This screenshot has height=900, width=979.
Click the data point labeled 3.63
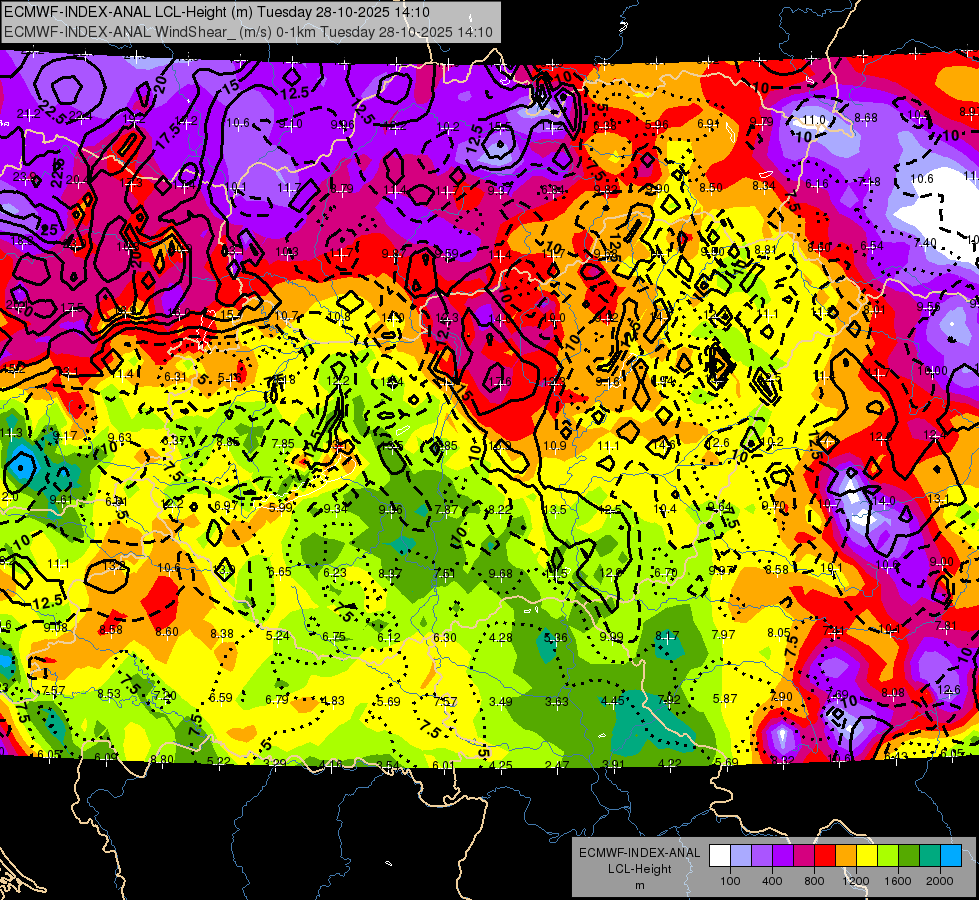coord(556,701)
